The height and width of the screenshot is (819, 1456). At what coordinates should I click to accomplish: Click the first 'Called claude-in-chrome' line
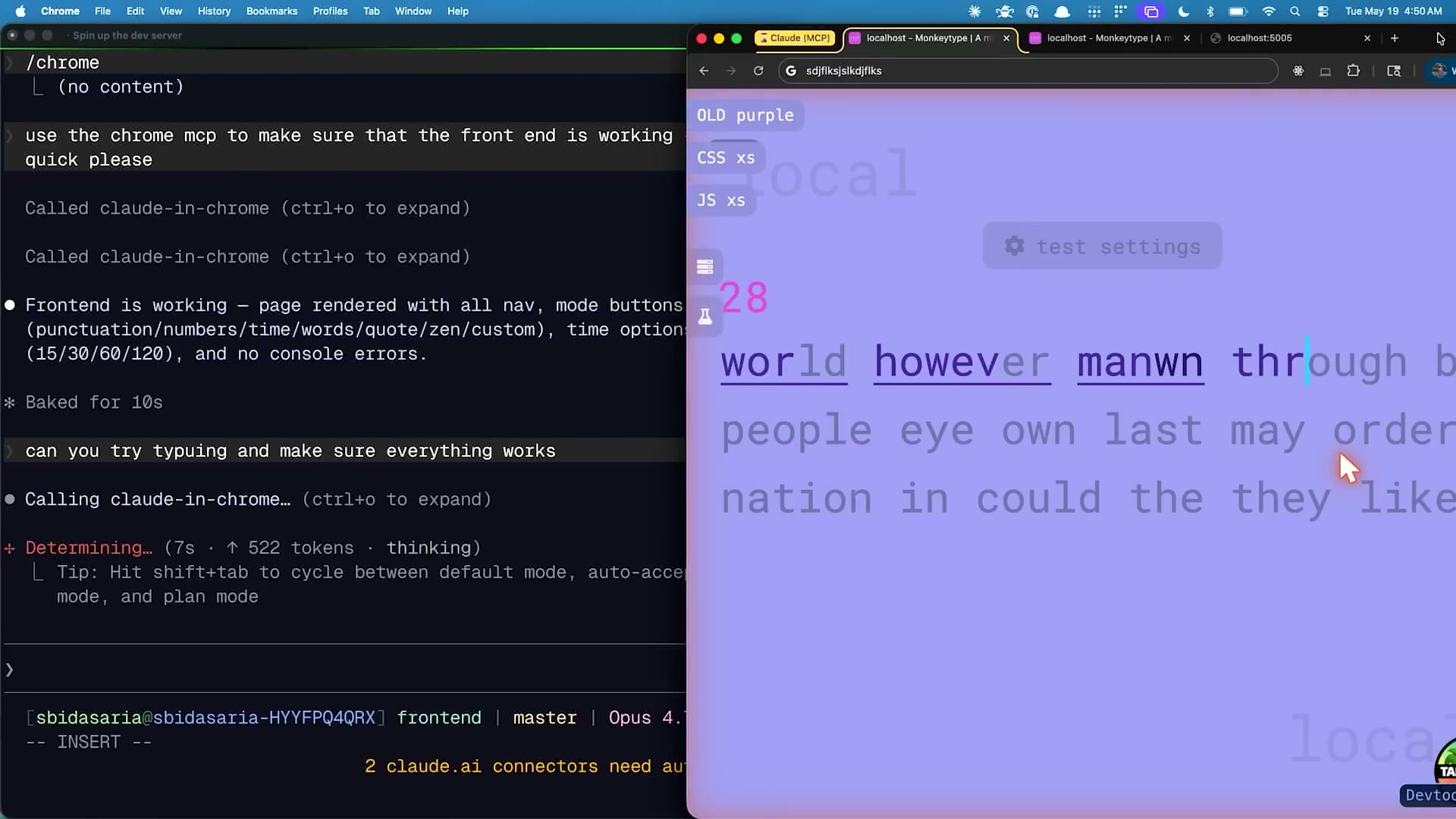click(x=247, y=208)
